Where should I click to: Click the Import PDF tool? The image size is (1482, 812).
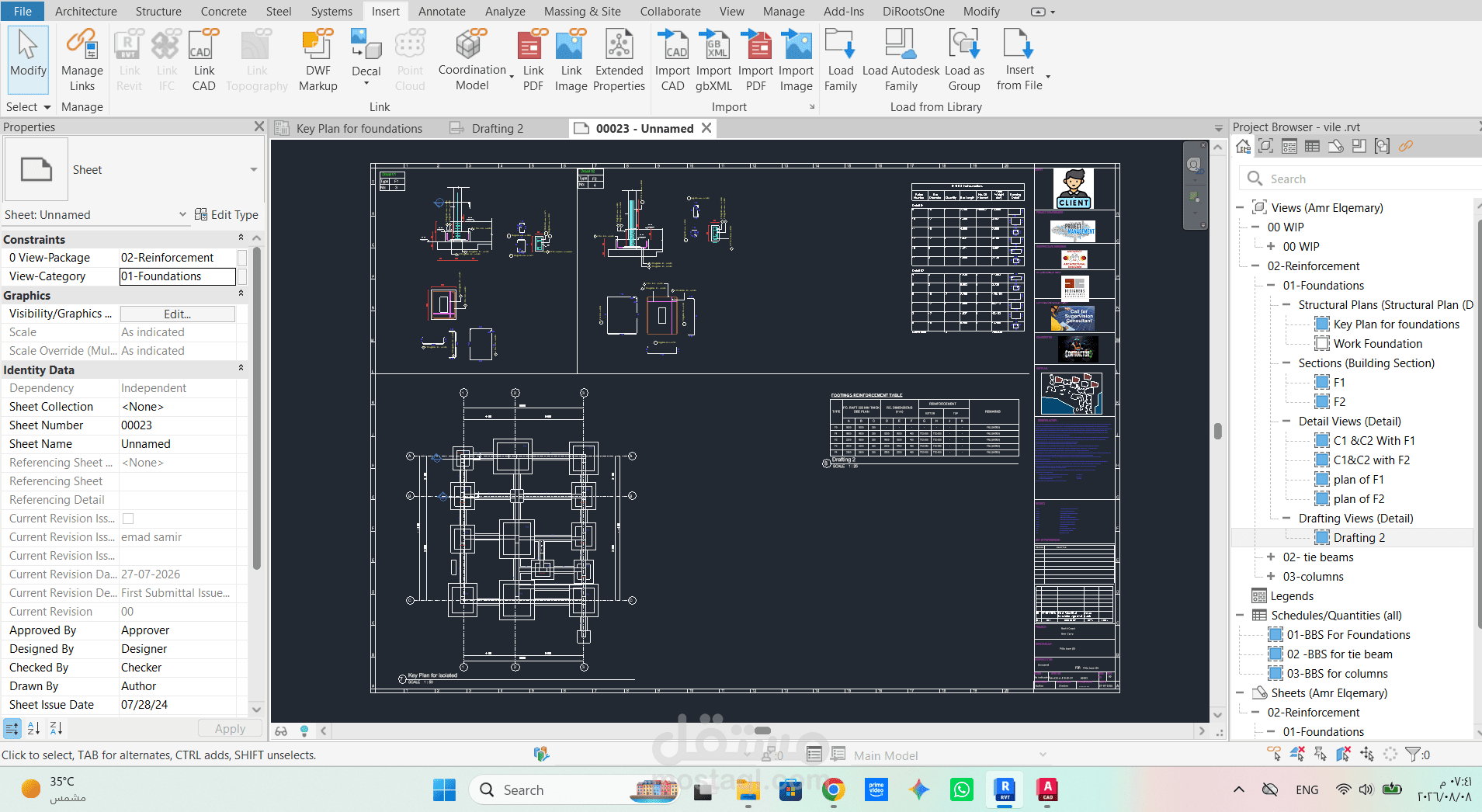[755, 61]
